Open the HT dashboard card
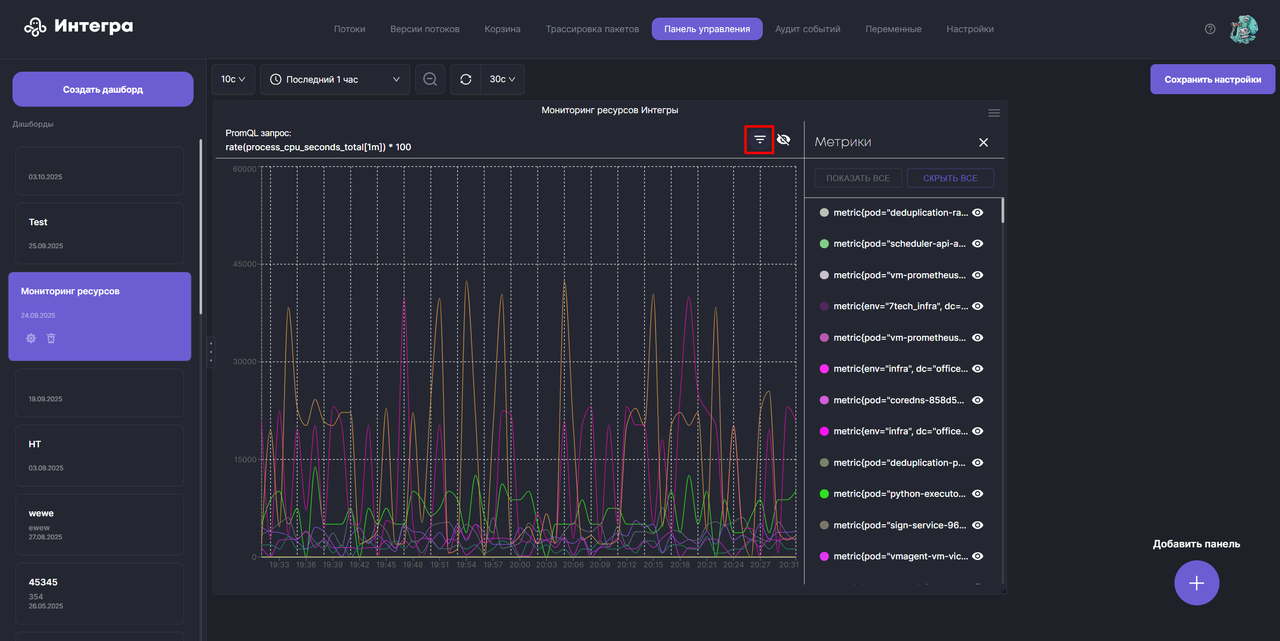The height and width of the screenshot is (641, 1280). (x=100, y=454)
